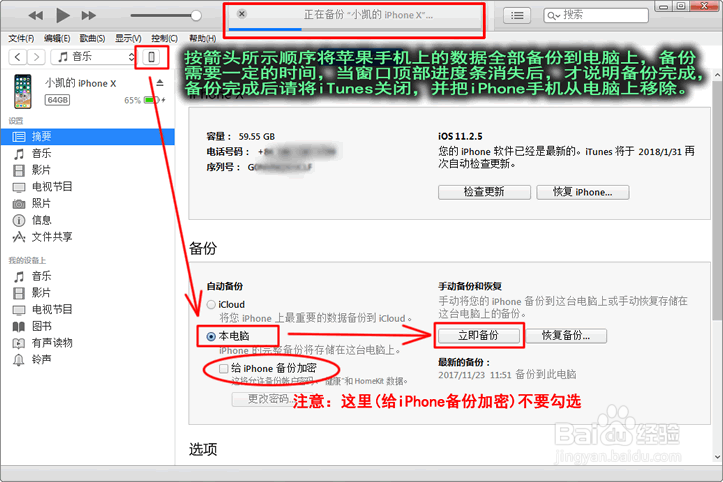This screenshot has height=482, width=723.
Task: Open the 控制(C) menu
Action: point(165,38)
